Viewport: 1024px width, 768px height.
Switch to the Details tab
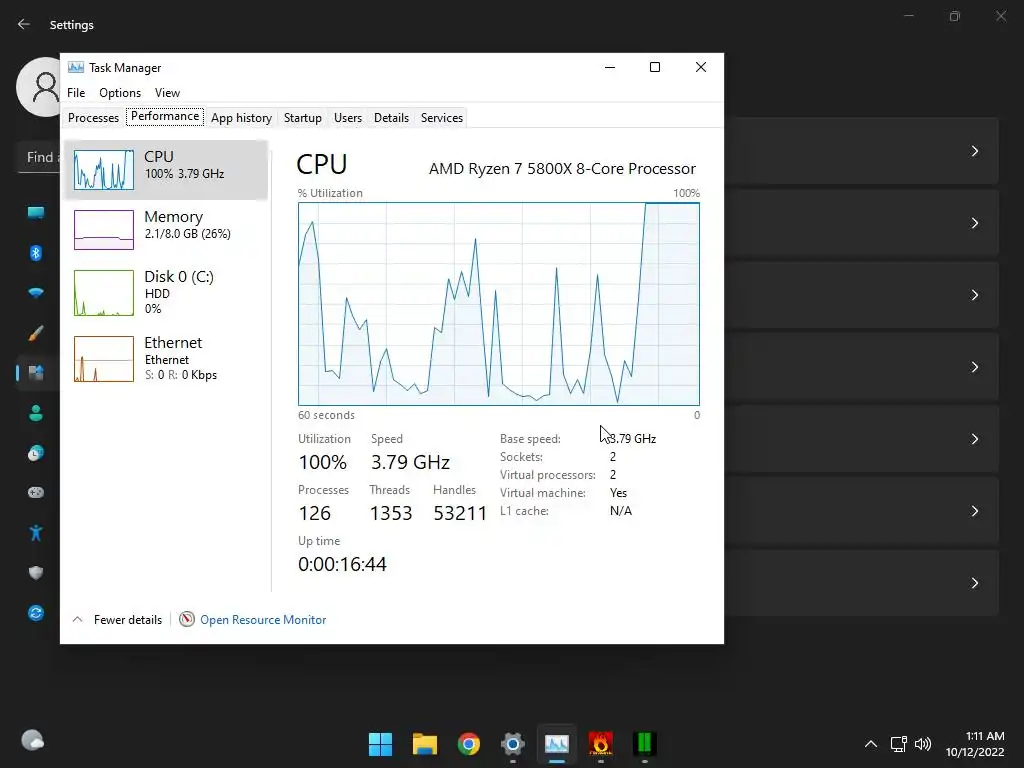pos(391,118)
